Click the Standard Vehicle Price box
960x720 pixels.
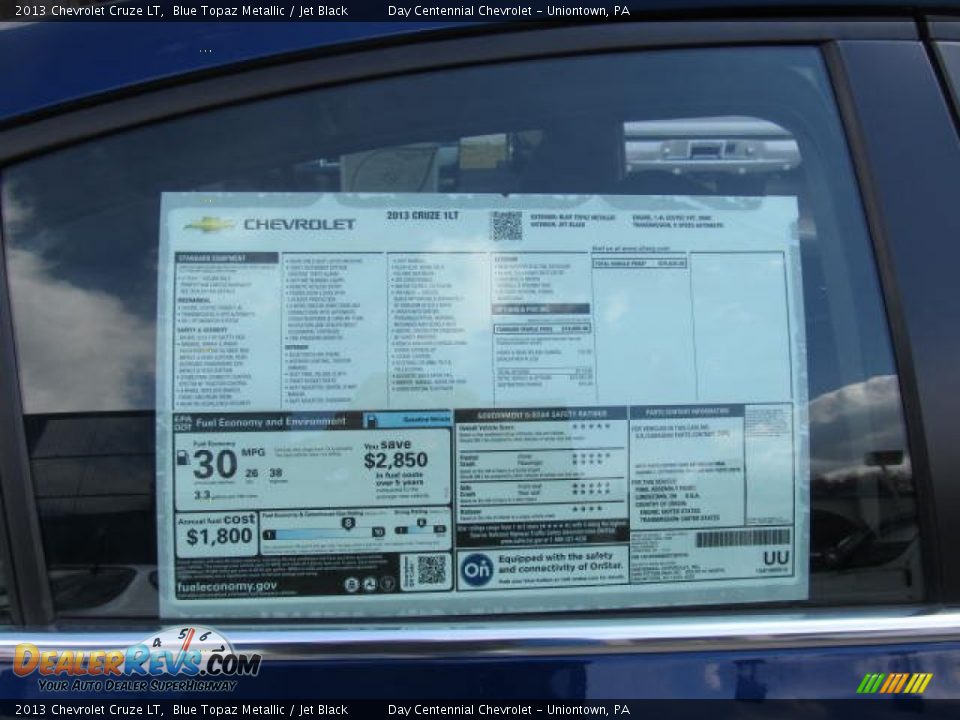[x=542, y=329]
